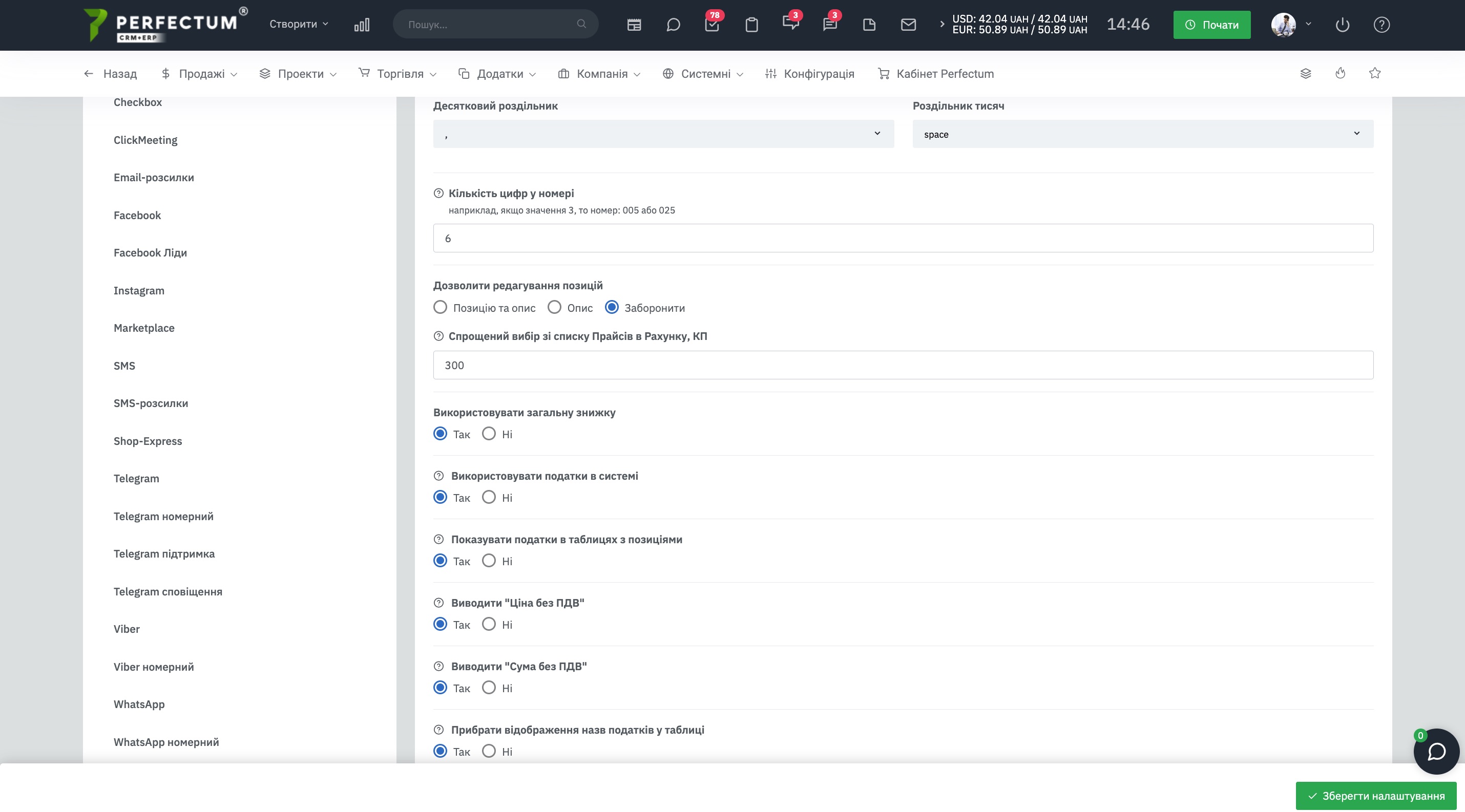
Task: Click the layers icon in navigation bar
Action: pos(1306,73)
